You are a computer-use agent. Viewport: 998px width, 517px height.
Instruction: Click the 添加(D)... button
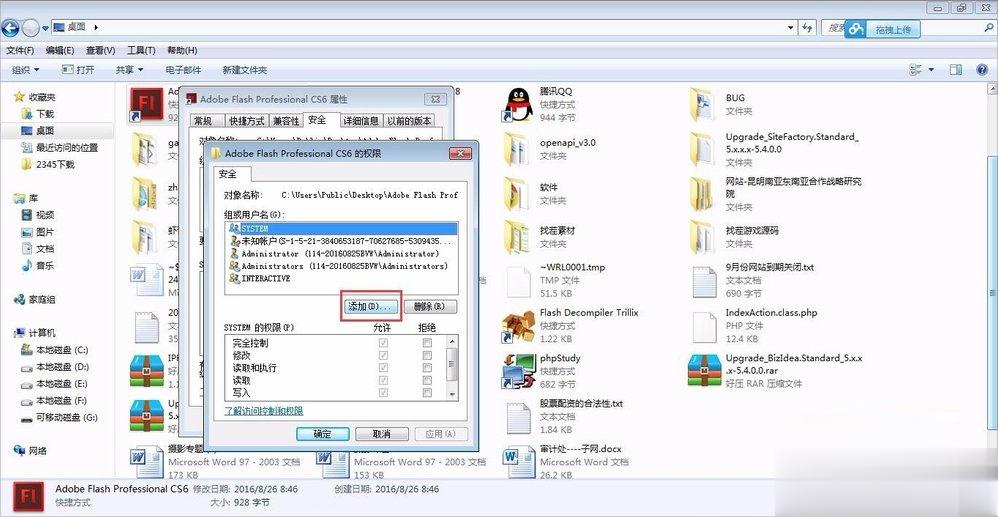pos(372,307)
